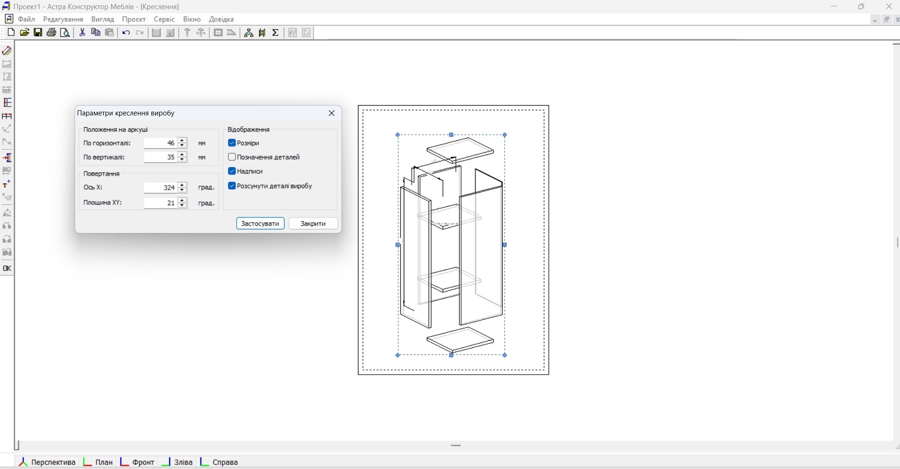Create a new project with the blank page icon
Screen dimensions: 900x469
pos(11,33)
